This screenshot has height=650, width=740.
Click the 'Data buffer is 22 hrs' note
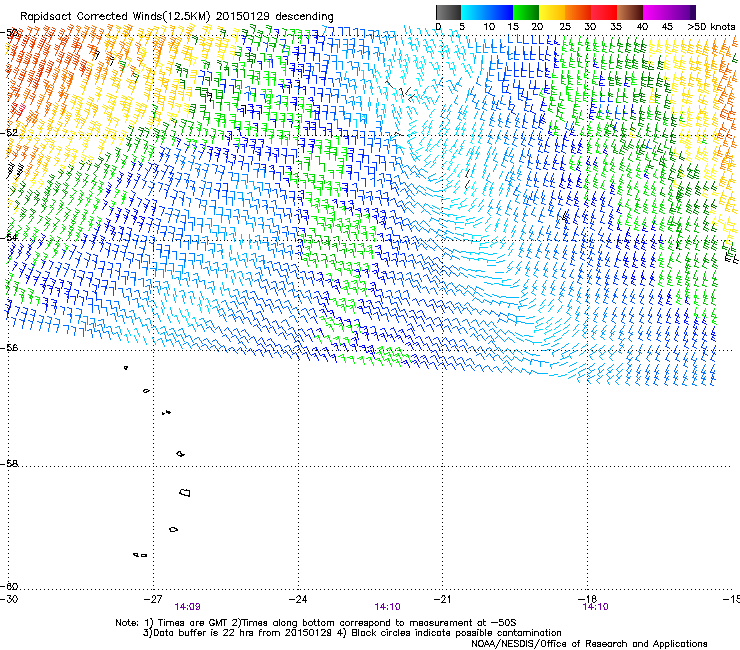pos(352,633)
